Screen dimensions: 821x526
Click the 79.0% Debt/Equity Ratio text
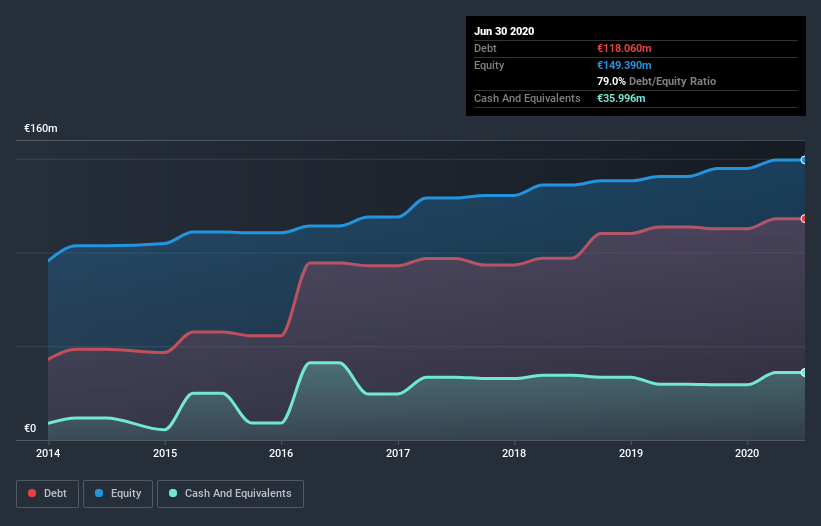point(657,81)
